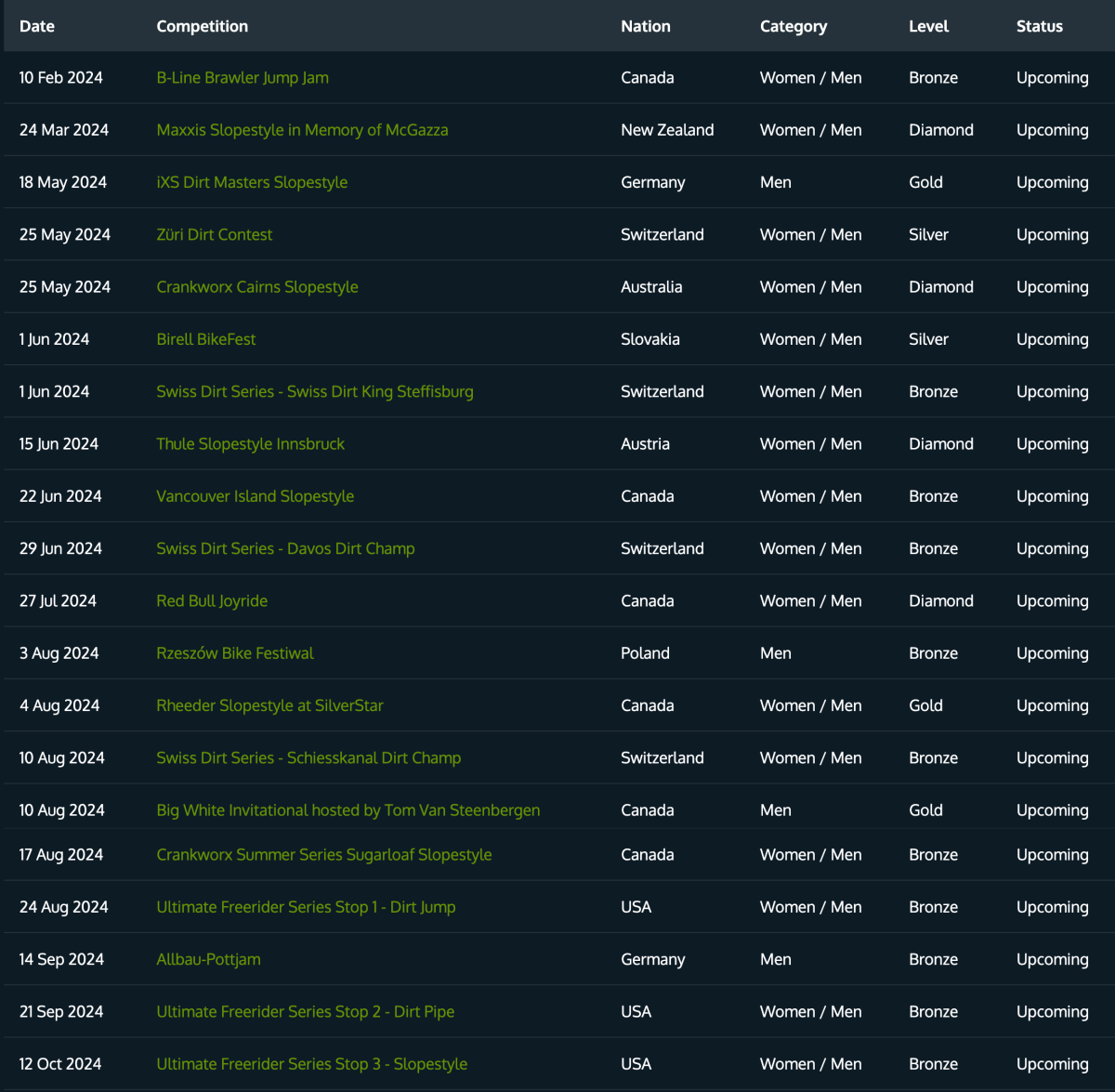Click Thule Slopestyle Innsbruck link

pos(250,444)
